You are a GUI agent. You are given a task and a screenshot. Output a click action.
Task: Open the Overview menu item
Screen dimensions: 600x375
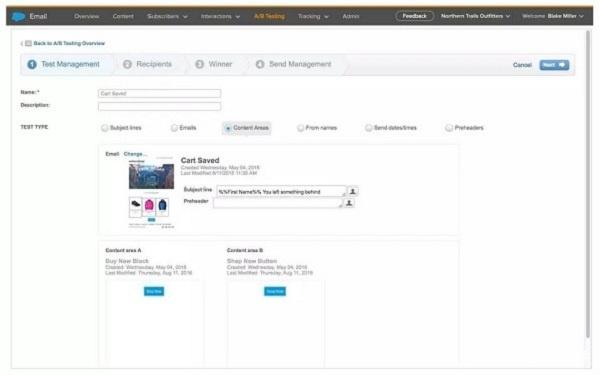(x=86, y=16)
